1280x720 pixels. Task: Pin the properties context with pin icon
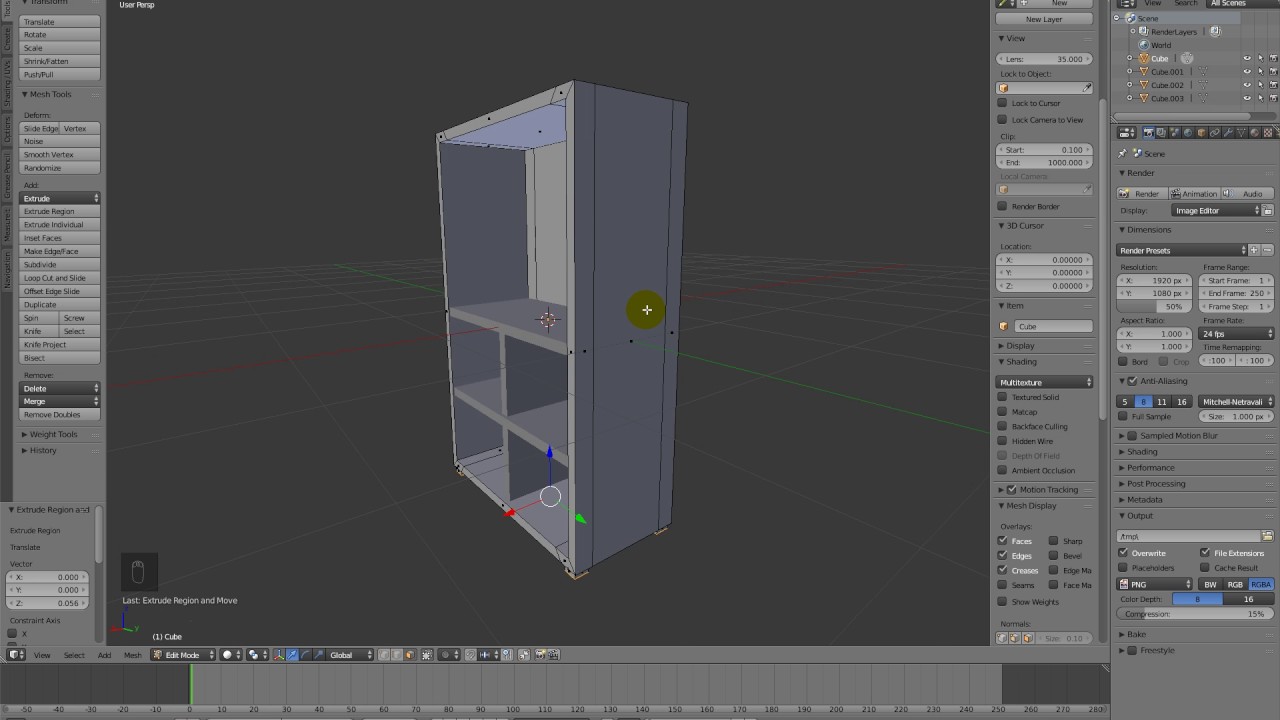pos(1122,153)
